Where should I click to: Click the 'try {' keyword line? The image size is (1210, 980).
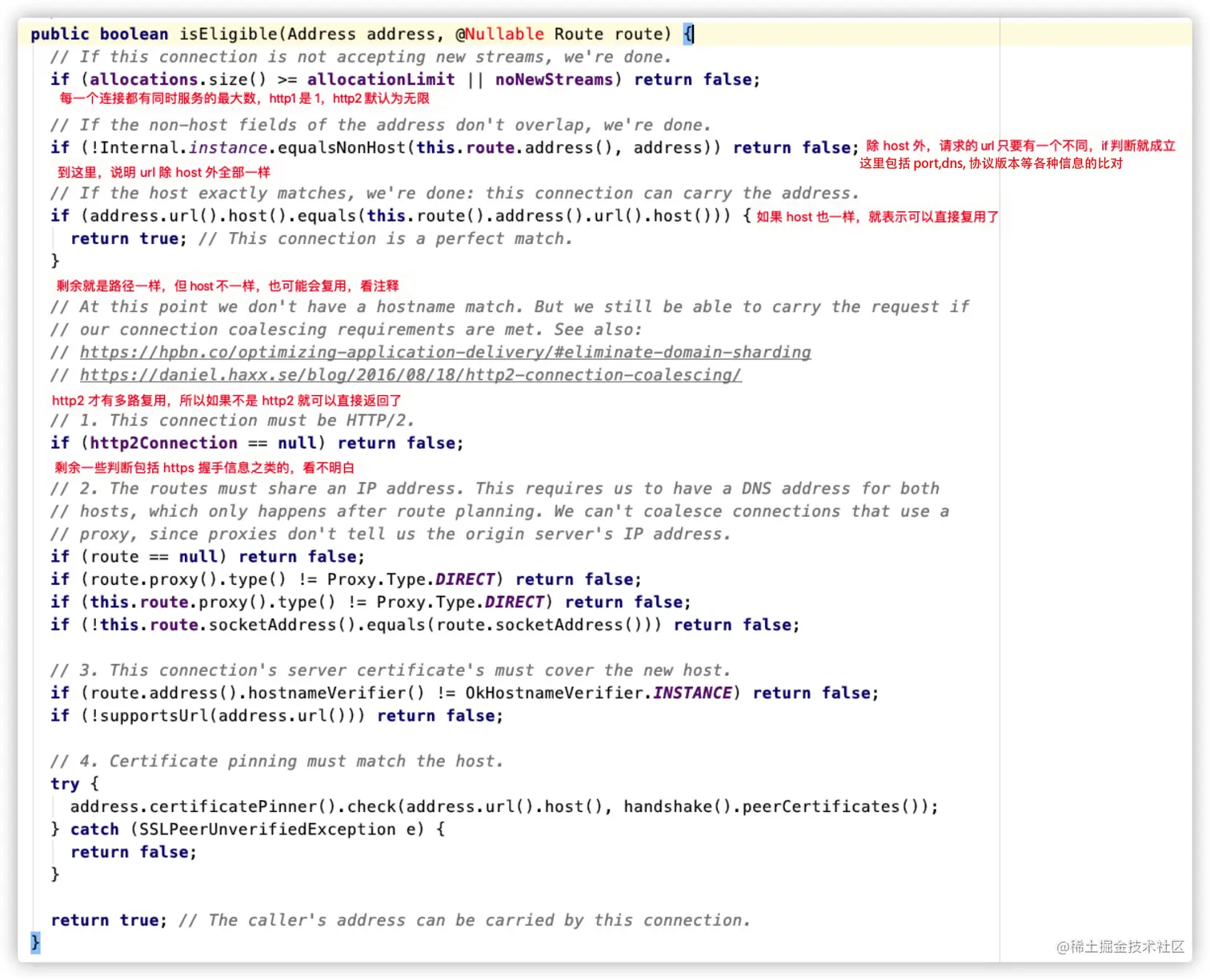pyautogui.click(x=74, y=784)
